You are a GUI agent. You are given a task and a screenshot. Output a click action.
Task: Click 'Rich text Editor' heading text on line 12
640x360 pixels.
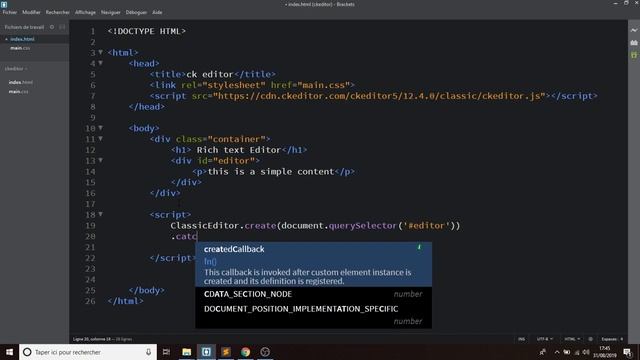(x=239, y=150)
